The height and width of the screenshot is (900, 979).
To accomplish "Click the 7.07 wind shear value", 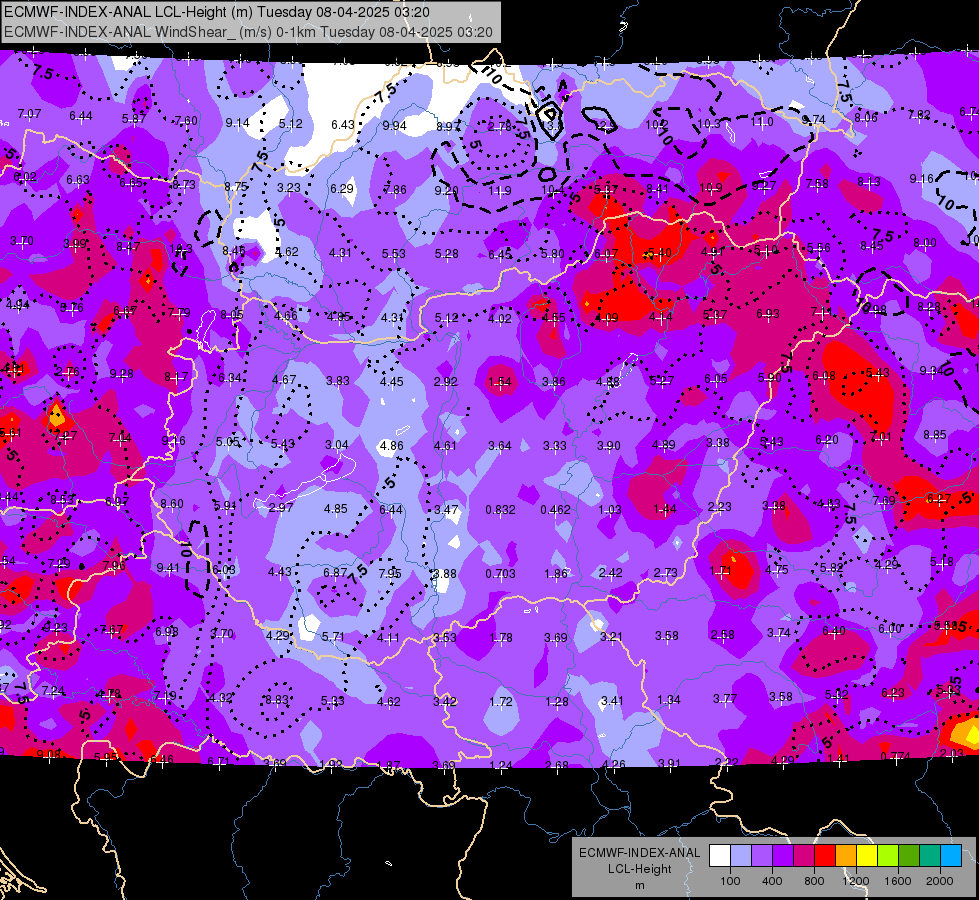I will click(29, 114).
